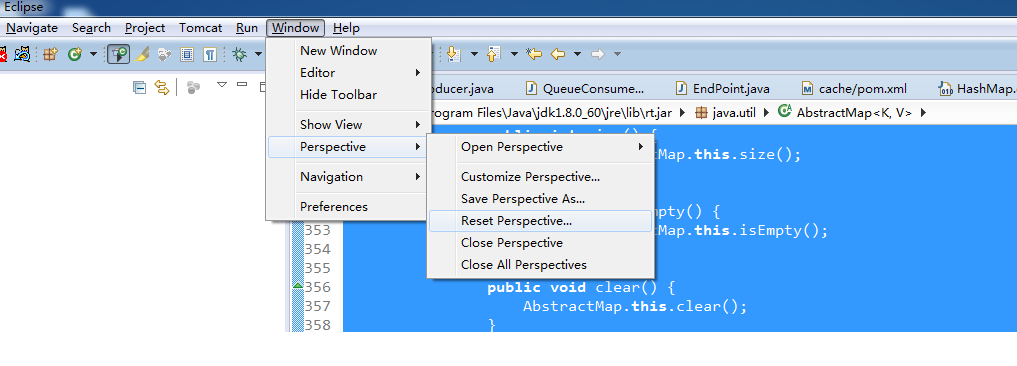
Task: Choose Customize Perspective...
Action: [x=540, y=177]
